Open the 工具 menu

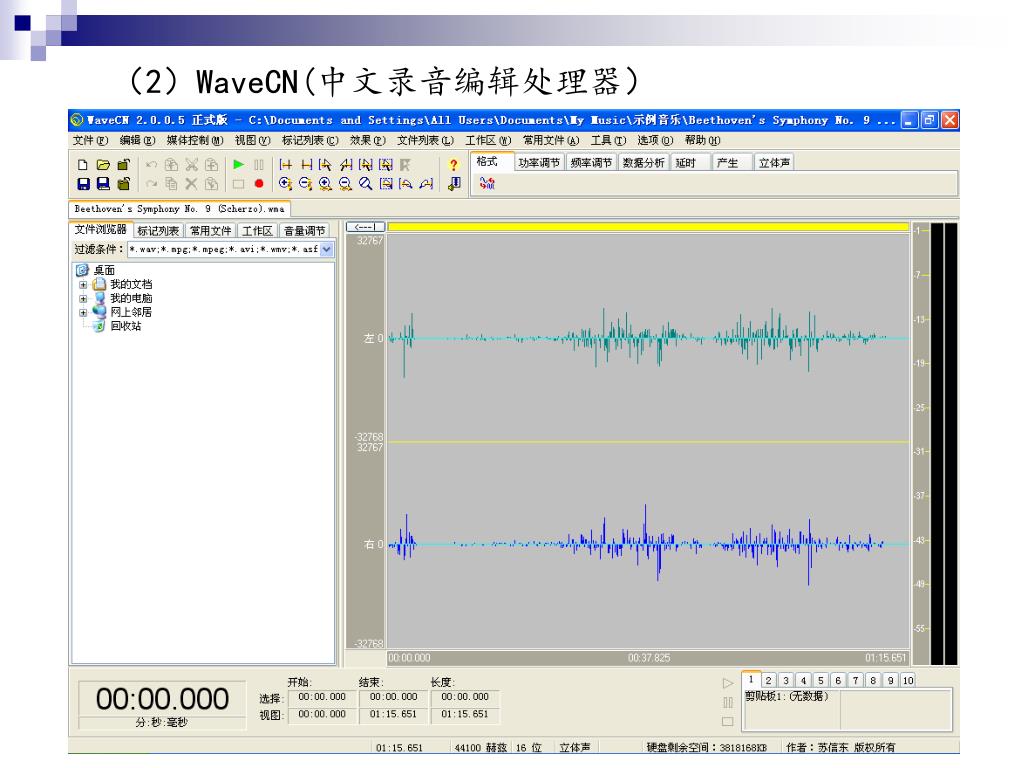(x=608, y=140)
